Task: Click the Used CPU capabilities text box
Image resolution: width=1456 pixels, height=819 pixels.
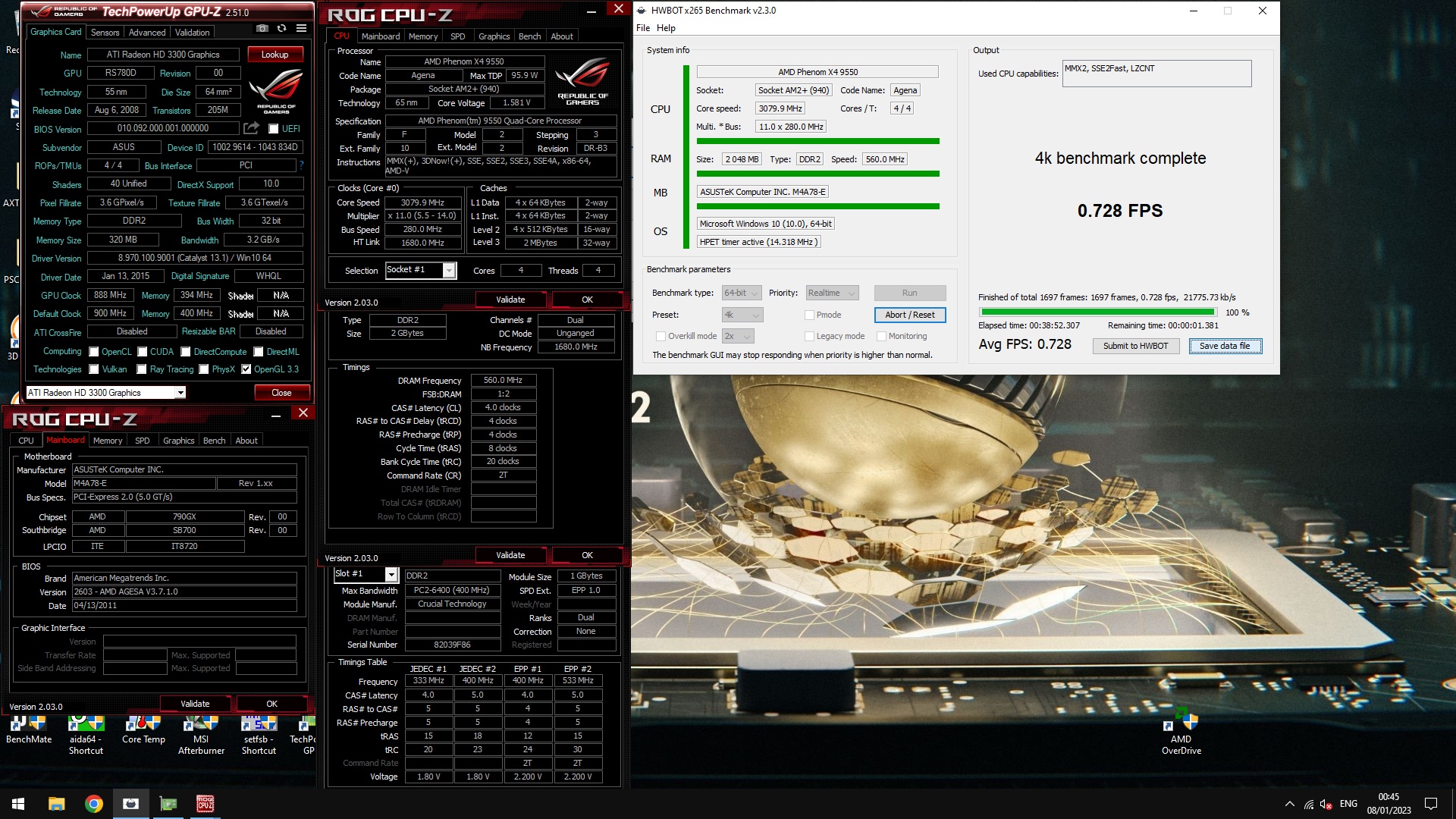Action: point(1156,74)
